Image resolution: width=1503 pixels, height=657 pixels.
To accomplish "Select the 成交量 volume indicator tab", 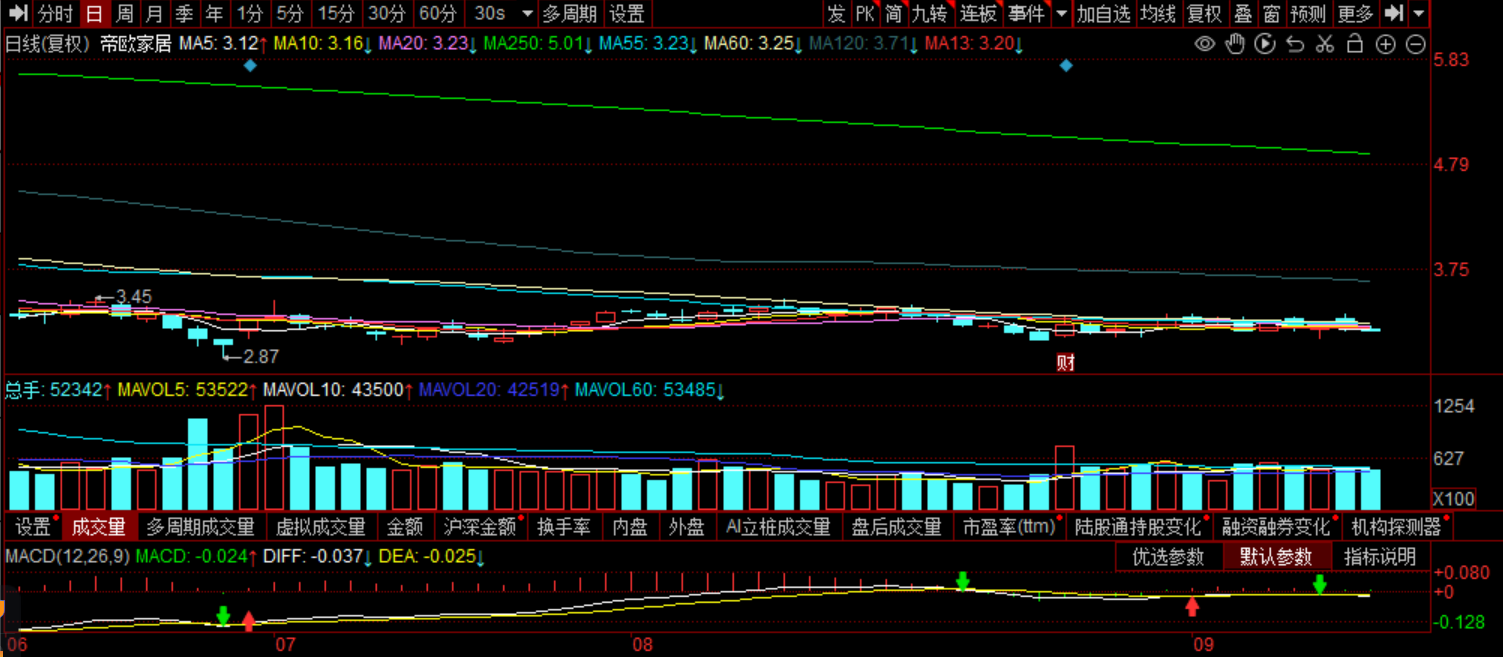I will click(98, 526).
